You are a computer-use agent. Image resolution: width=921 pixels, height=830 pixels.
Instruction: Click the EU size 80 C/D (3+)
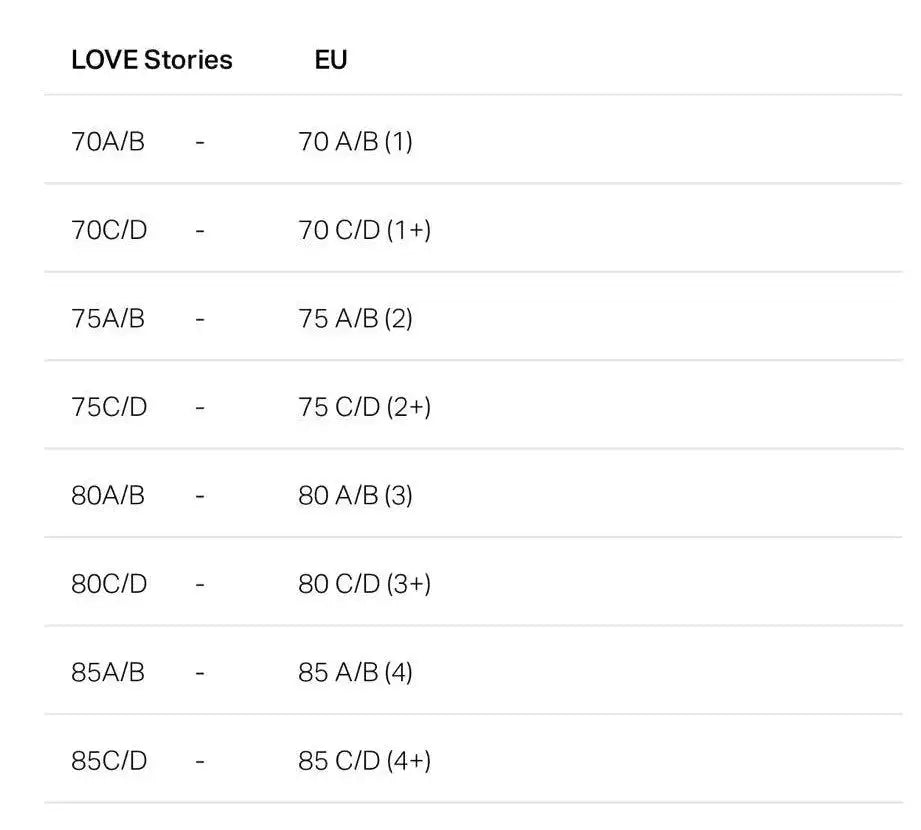pos(364,584)
